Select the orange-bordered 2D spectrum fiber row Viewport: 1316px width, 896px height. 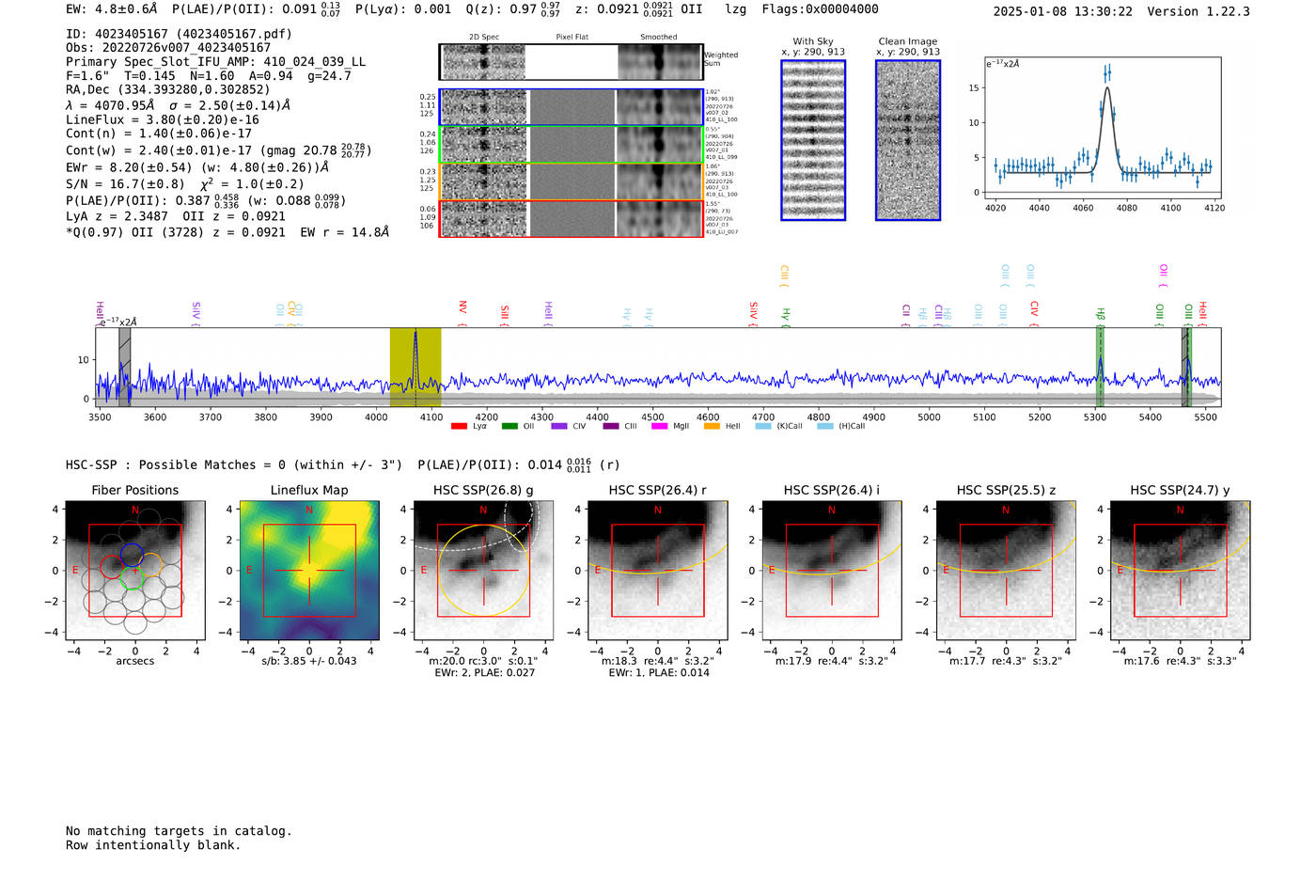tap(571, 181)
